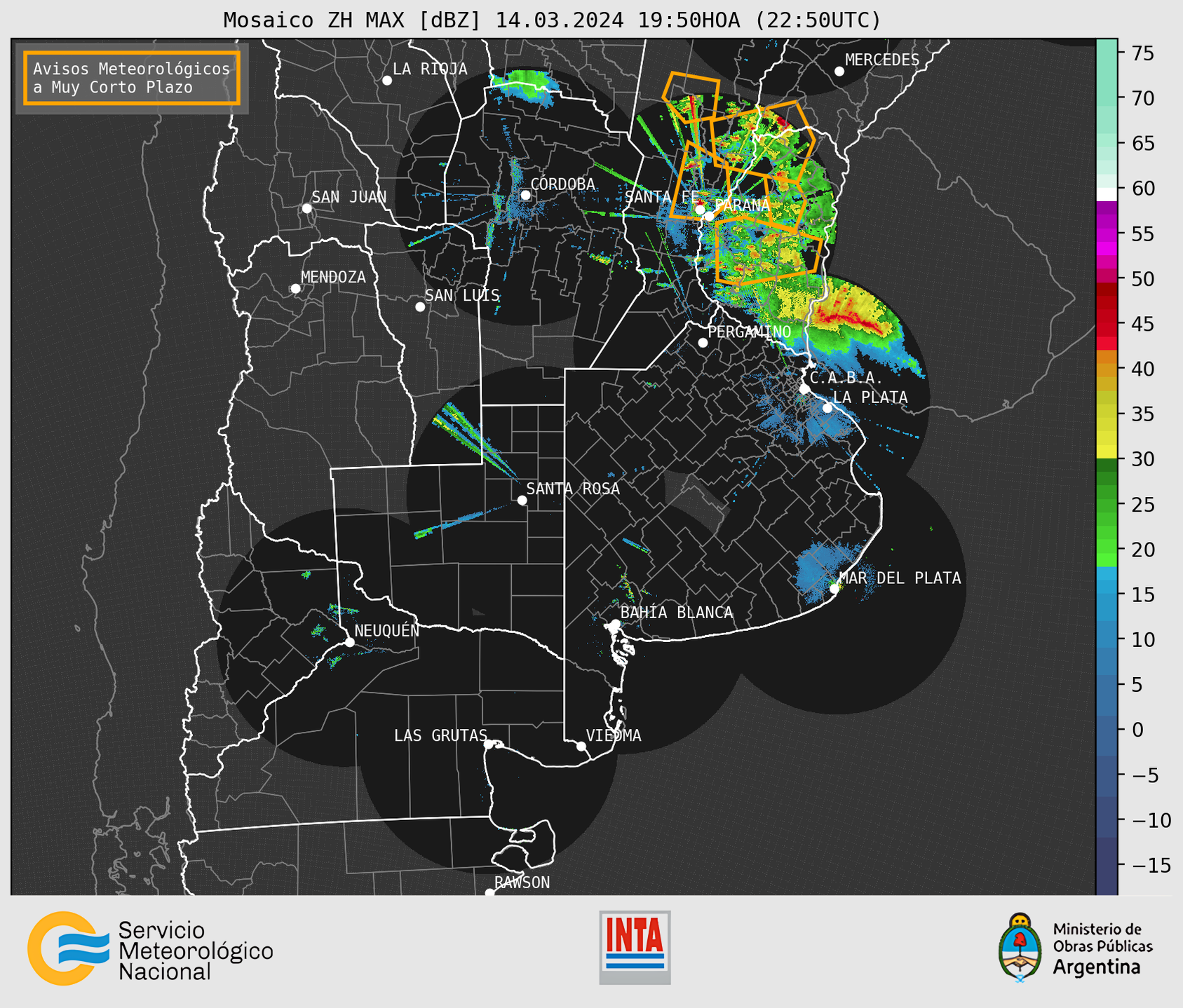Click the INTA logo
Image resolution: width=1183 pixels, height=1008 pixels.
[x=635, y=947]
